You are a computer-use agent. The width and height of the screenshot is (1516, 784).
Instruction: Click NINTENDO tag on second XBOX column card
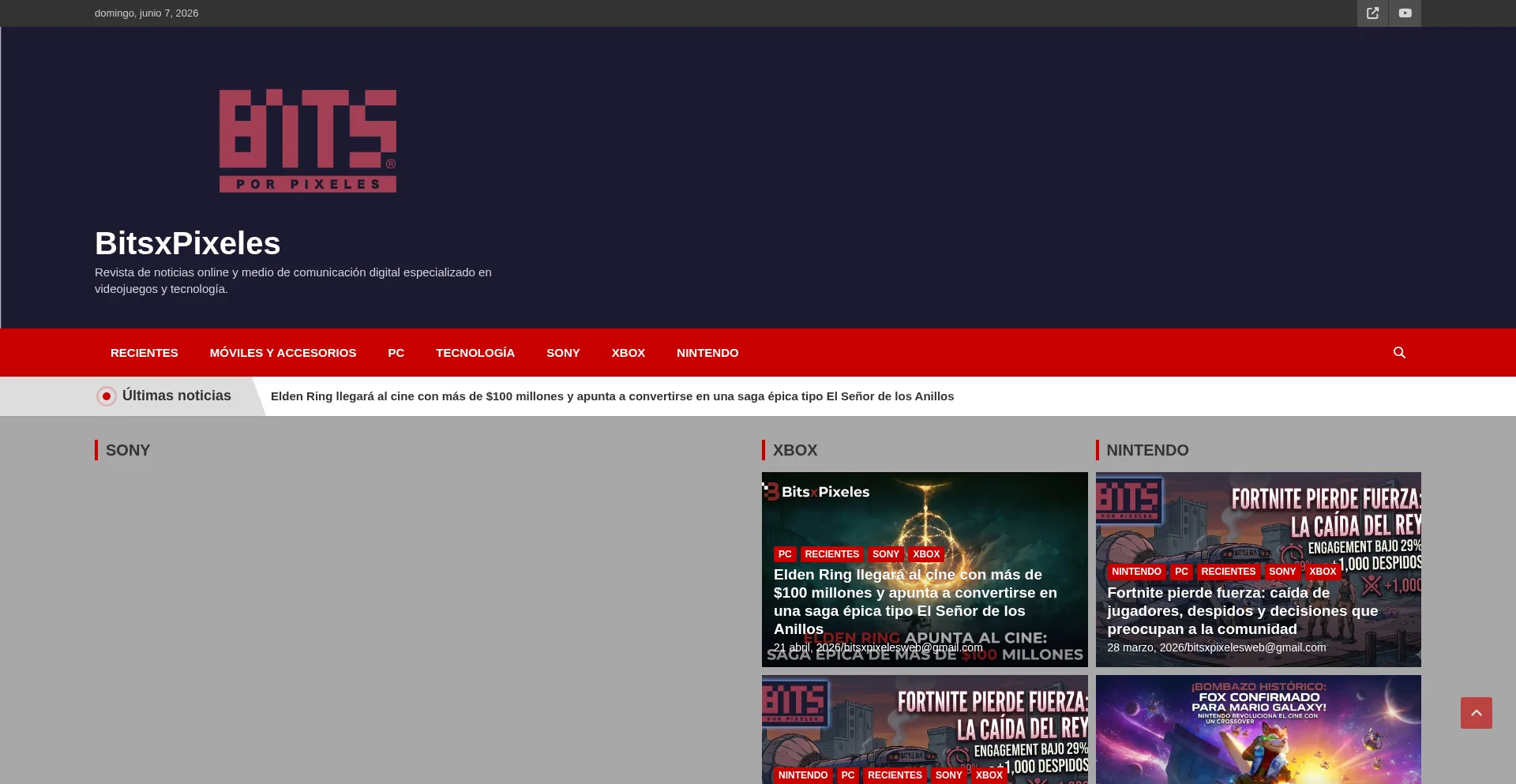click(803, 775)
